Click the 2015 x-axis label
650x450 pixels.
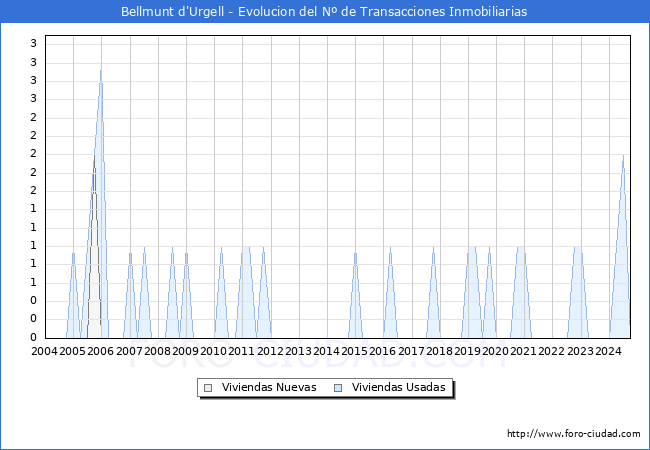pyautogui.click(x=354, y=351)
